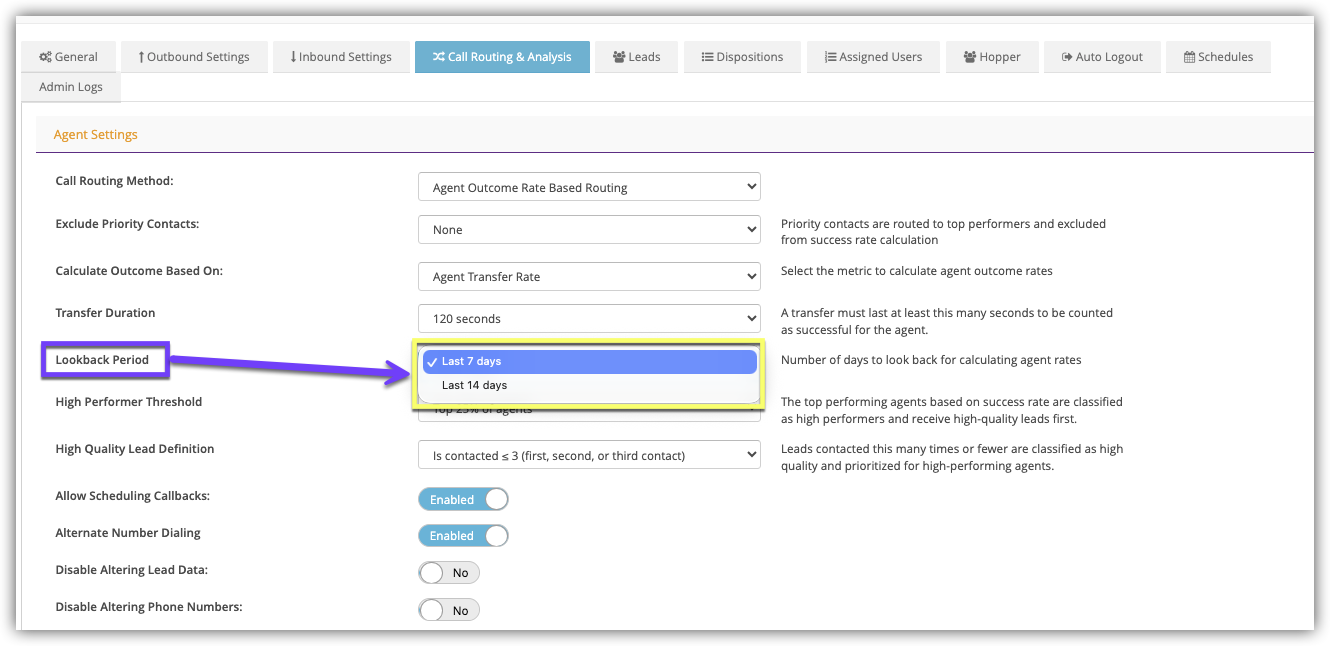
Task: Click the Transfer Duration label
Action: [105, 313]
